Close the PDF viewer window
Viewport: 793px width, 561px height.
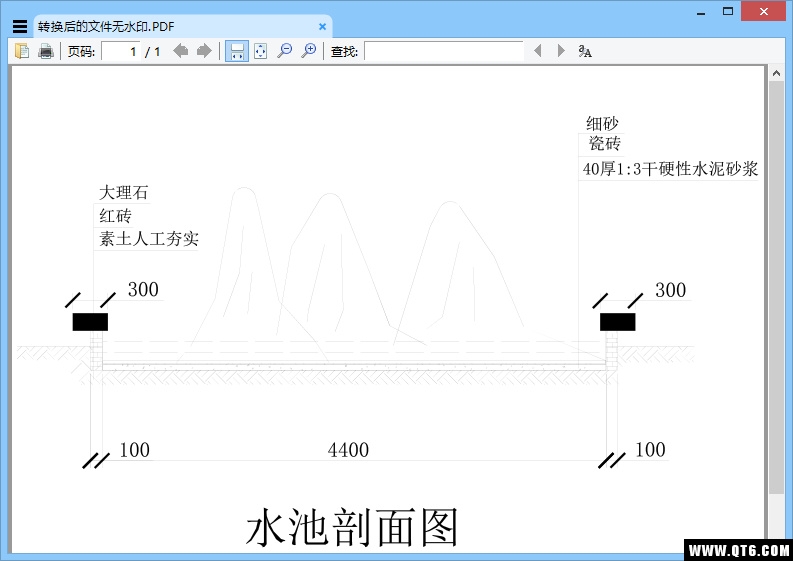click(764, 11)
